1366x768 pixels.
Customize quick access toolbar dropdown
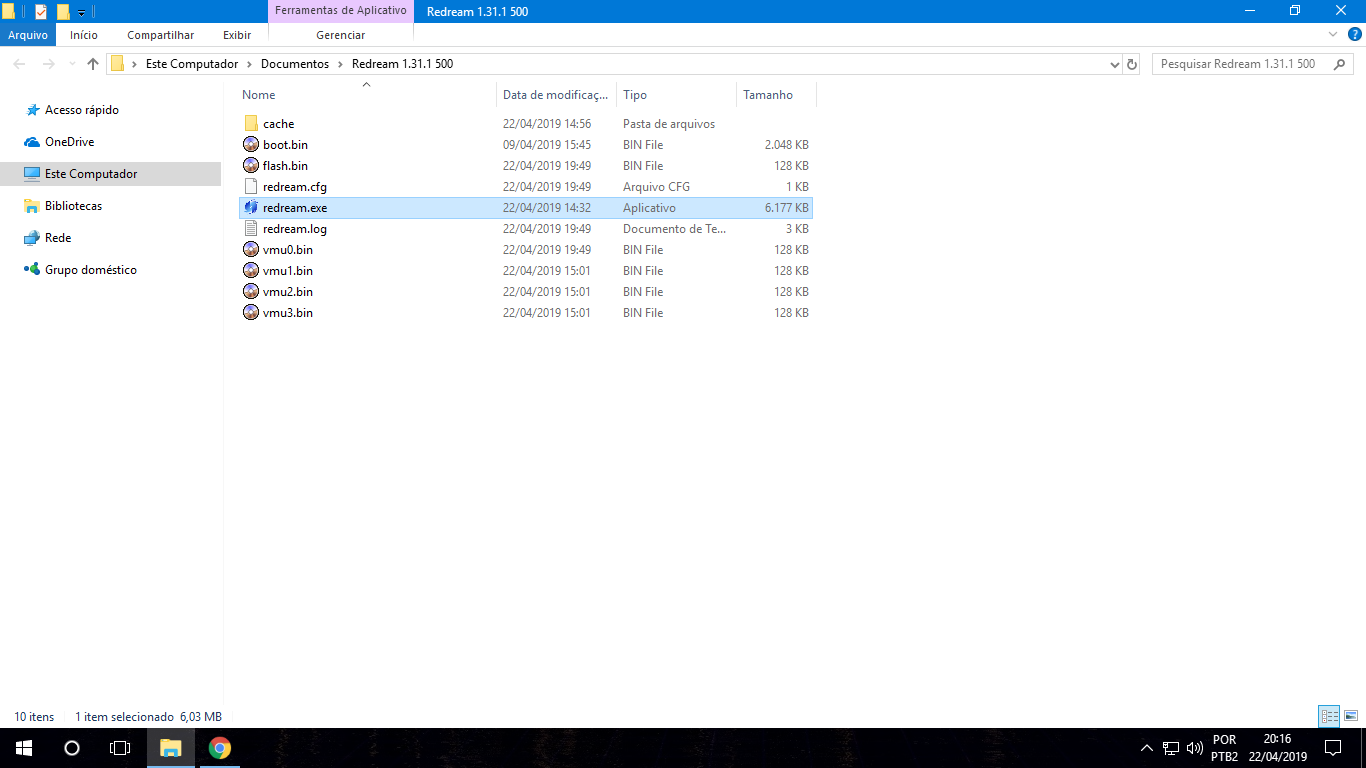click(81, 13)
